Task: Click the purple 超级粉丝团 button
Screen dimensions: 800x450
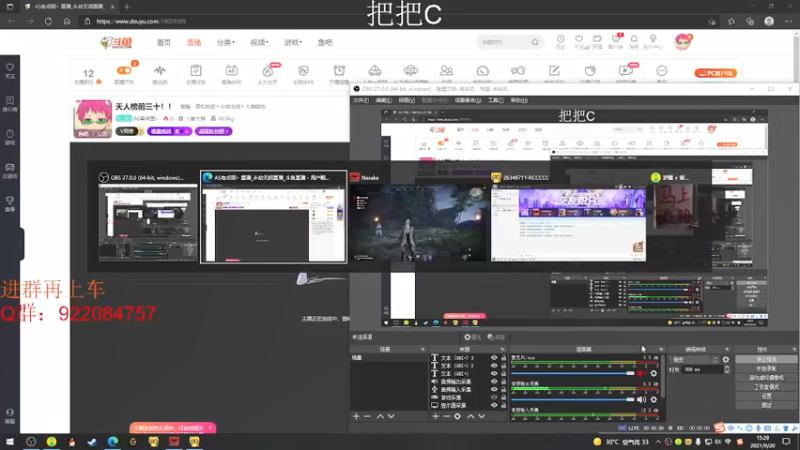Action: pyautogui.click(x=213, y=131)
